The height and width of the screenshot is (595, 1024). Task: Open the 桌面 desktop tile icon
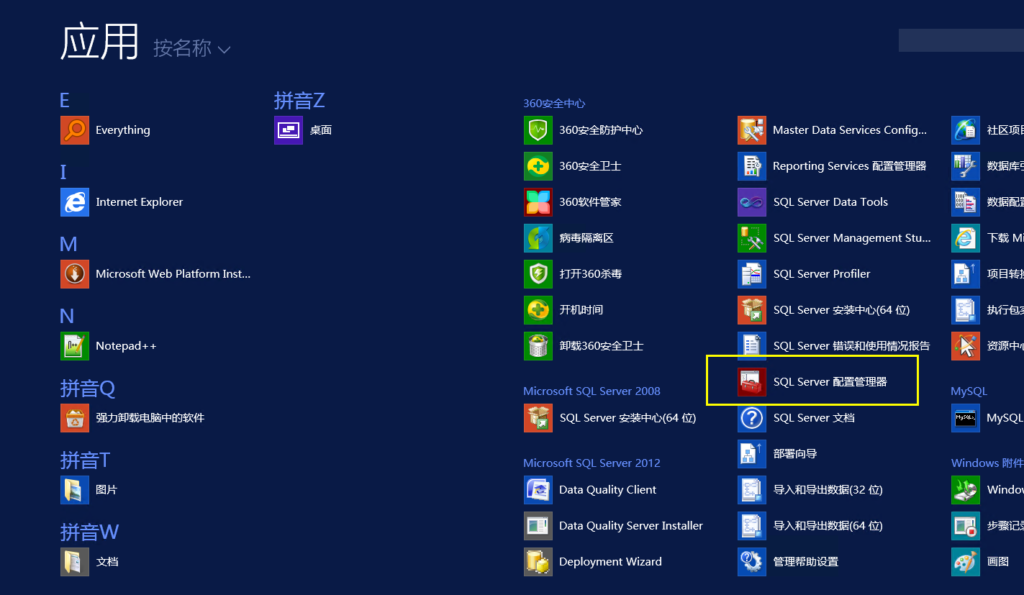coord(288,130)
